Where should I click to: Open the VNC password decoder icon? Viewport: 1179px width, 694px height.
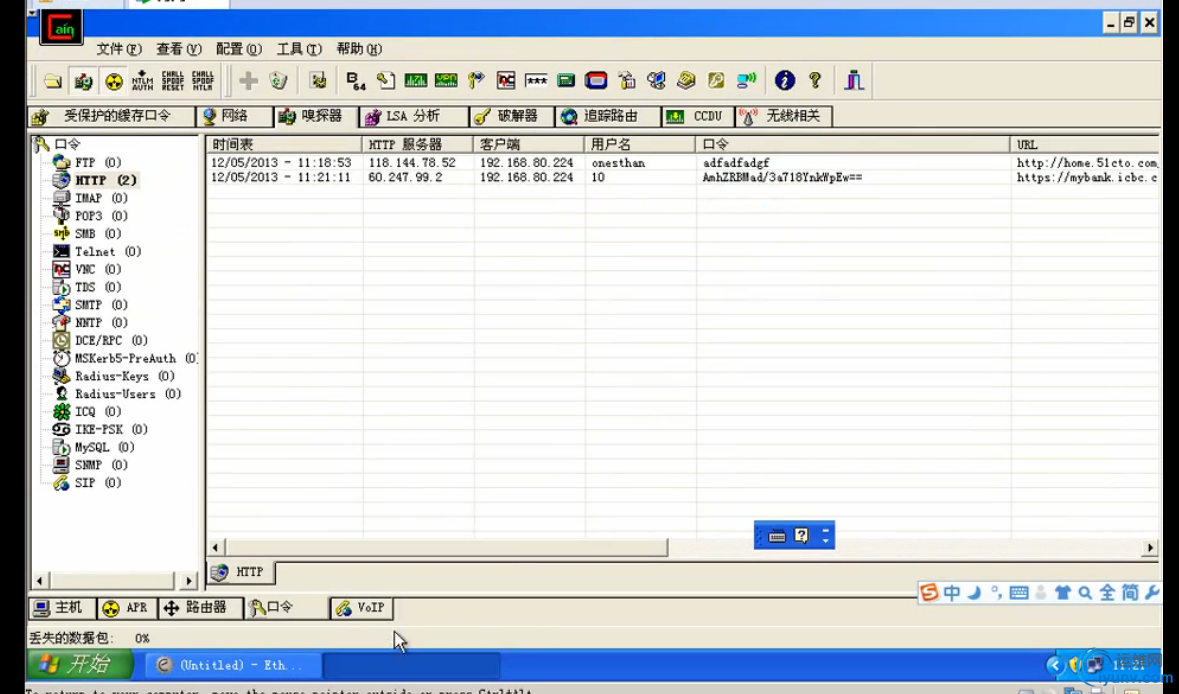coord(506,80)
